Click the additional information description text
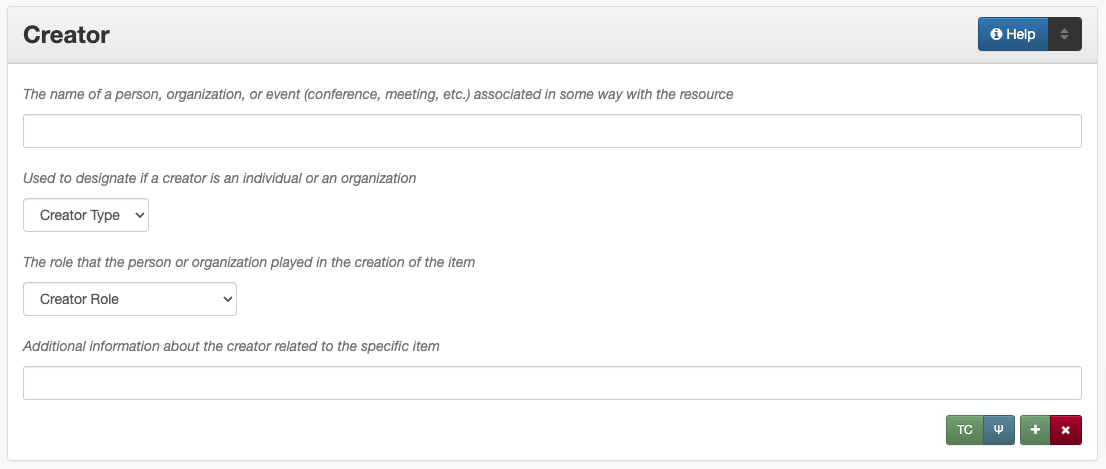 [231, 346]
